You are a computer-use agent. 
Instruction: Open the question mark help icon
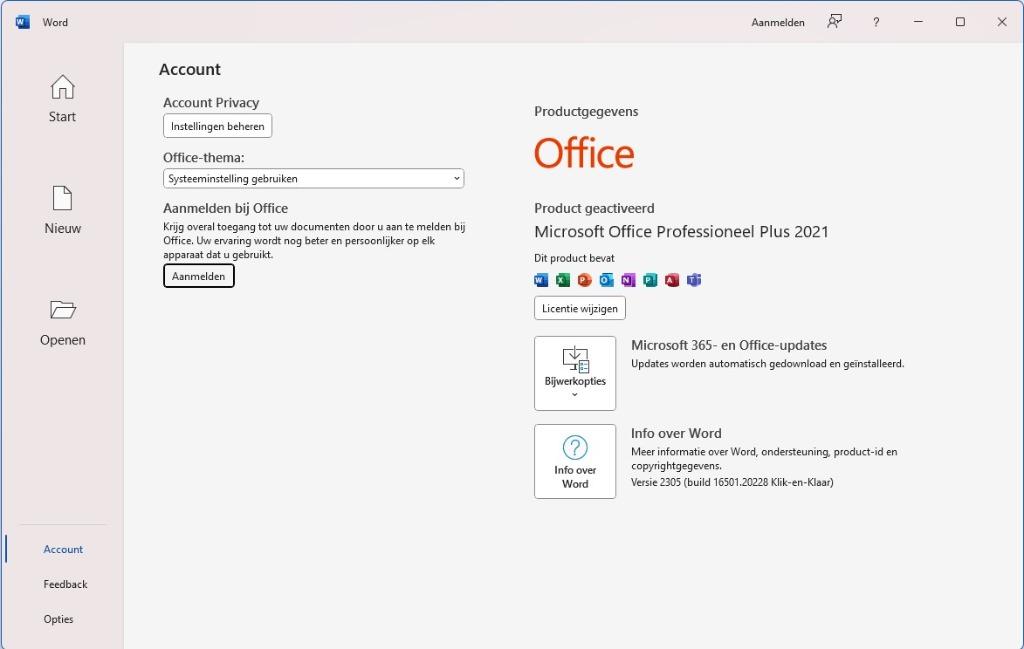coord(876,22)
